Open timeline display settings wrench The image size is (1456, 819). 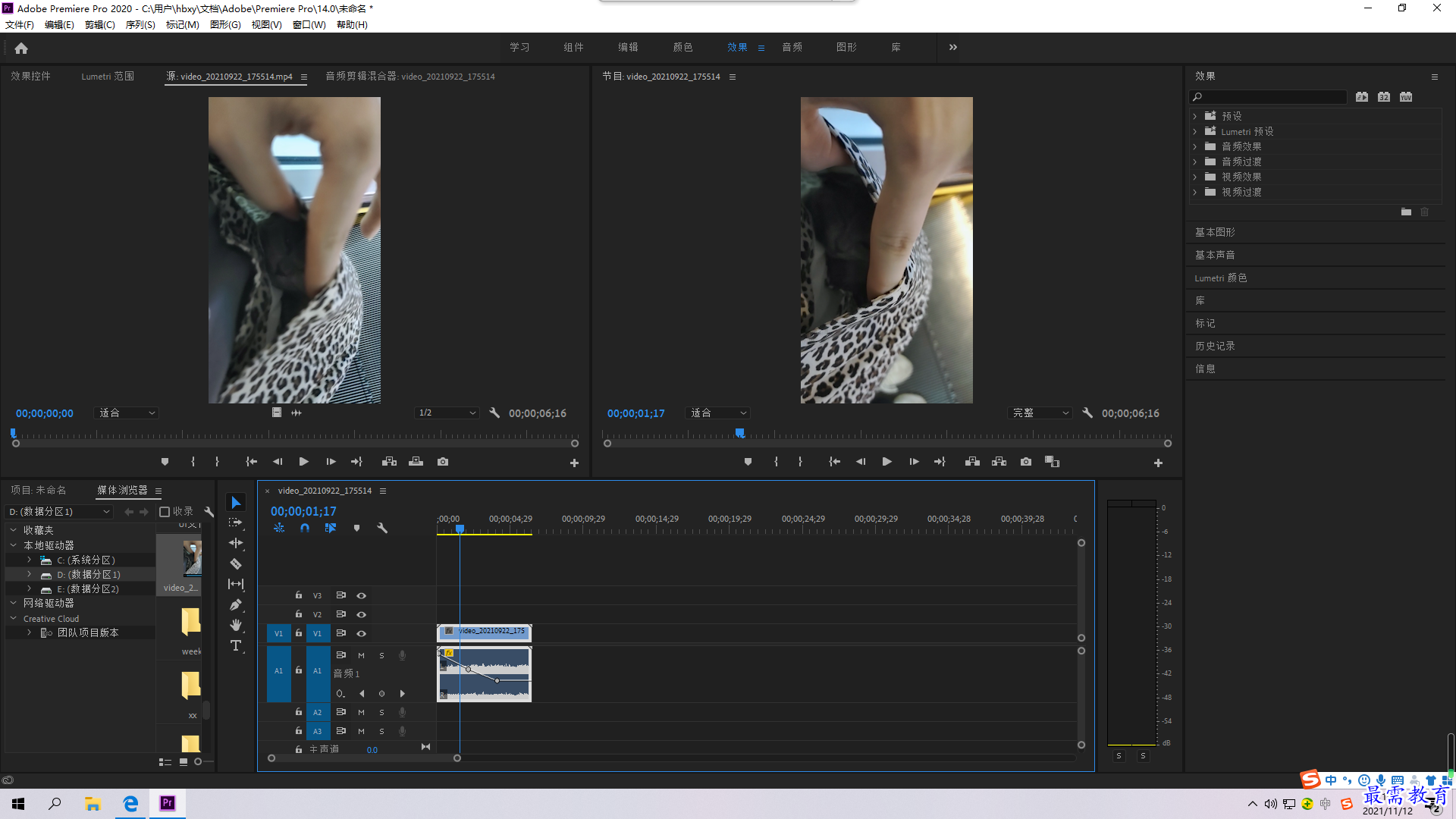click(382, 528)
